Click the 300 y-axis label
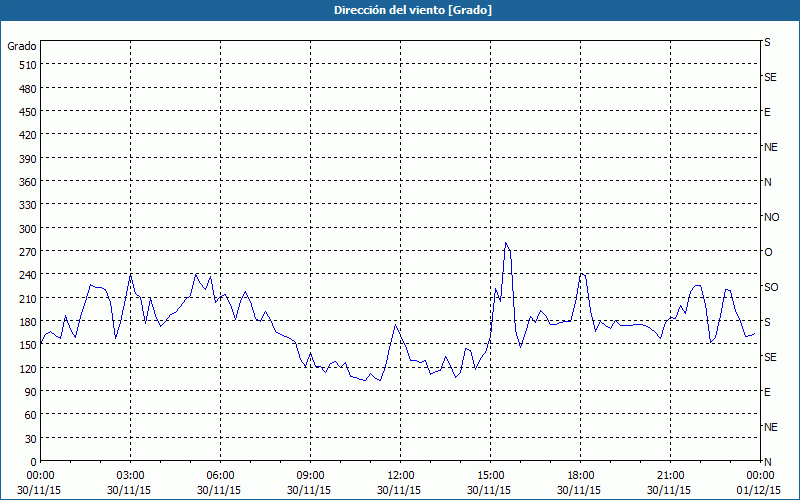The image size is (800, 500). pyautogui.click(x=28, y=229)
